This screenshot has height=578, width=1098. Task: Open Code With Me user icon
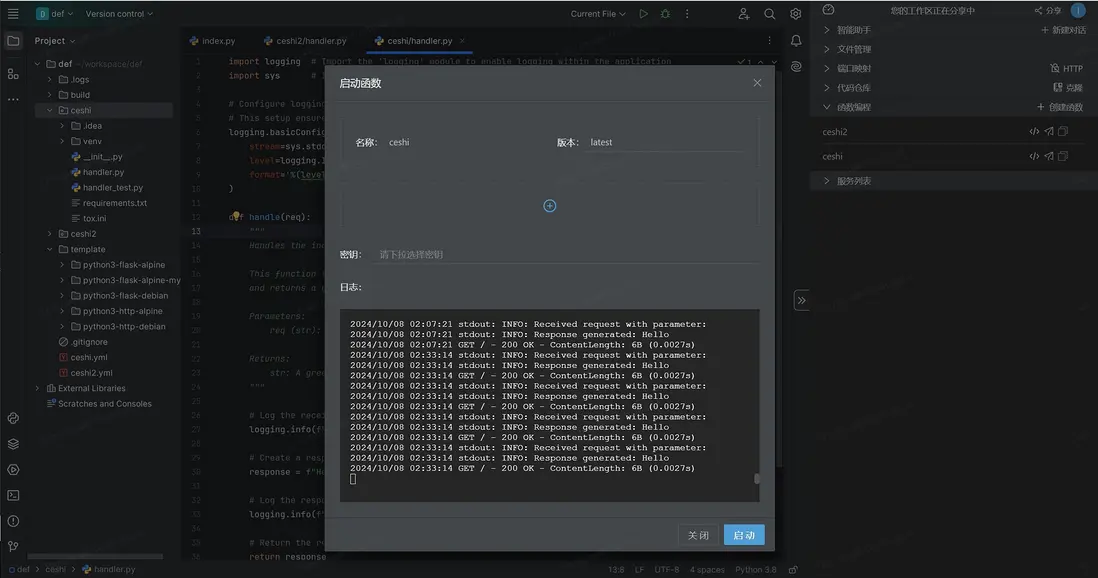pyautogui.click(x=744, y=13)
